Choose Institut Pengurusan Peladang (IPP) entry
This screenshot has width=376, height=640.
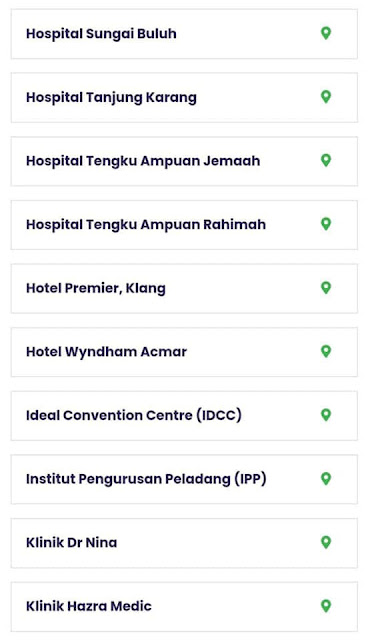[x=184, y=480]
